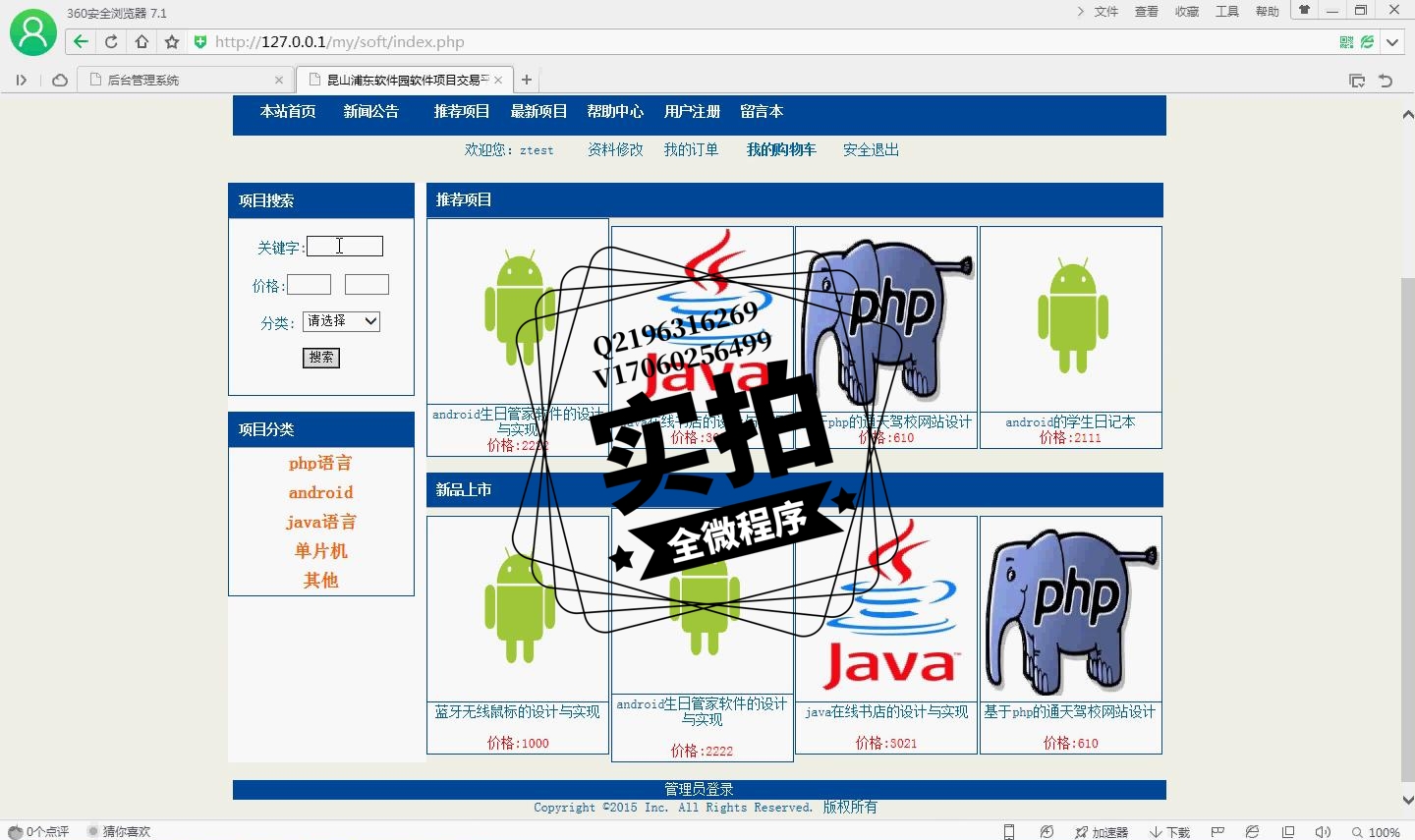Open 我的购物车 link
1415x840 pixels.
click(781, 150)
